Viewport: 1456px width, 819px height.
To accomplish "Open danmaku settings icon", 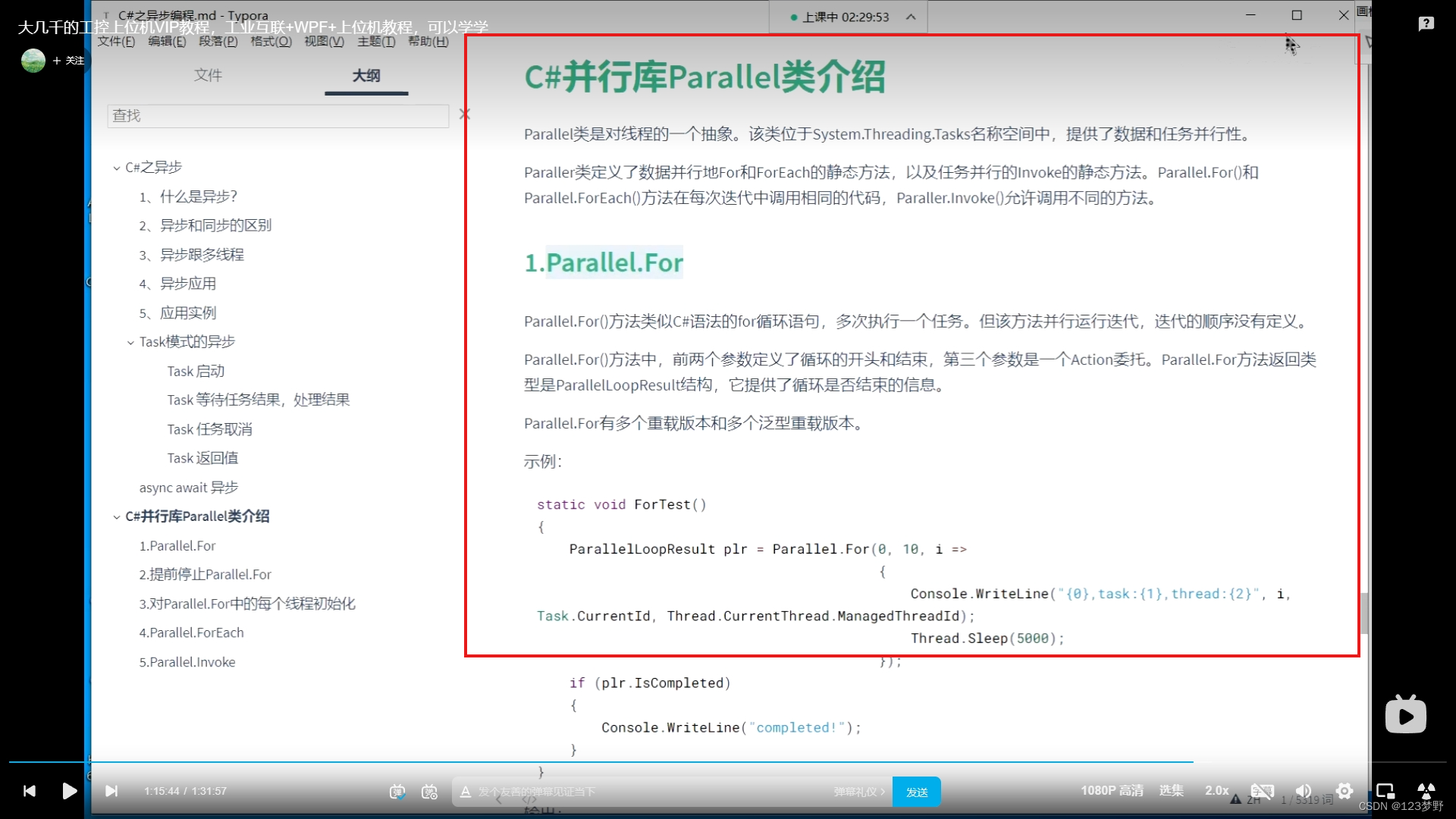I will pyautogui.click(x=429, y=792).
